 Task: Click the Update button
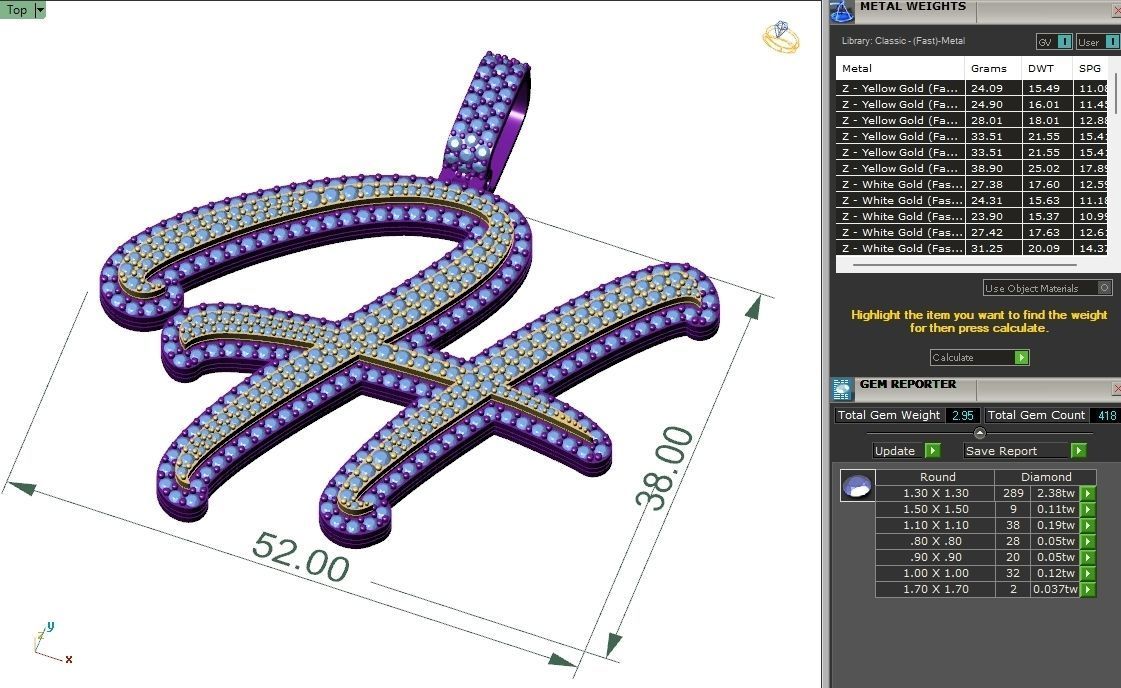coord(907,451)
